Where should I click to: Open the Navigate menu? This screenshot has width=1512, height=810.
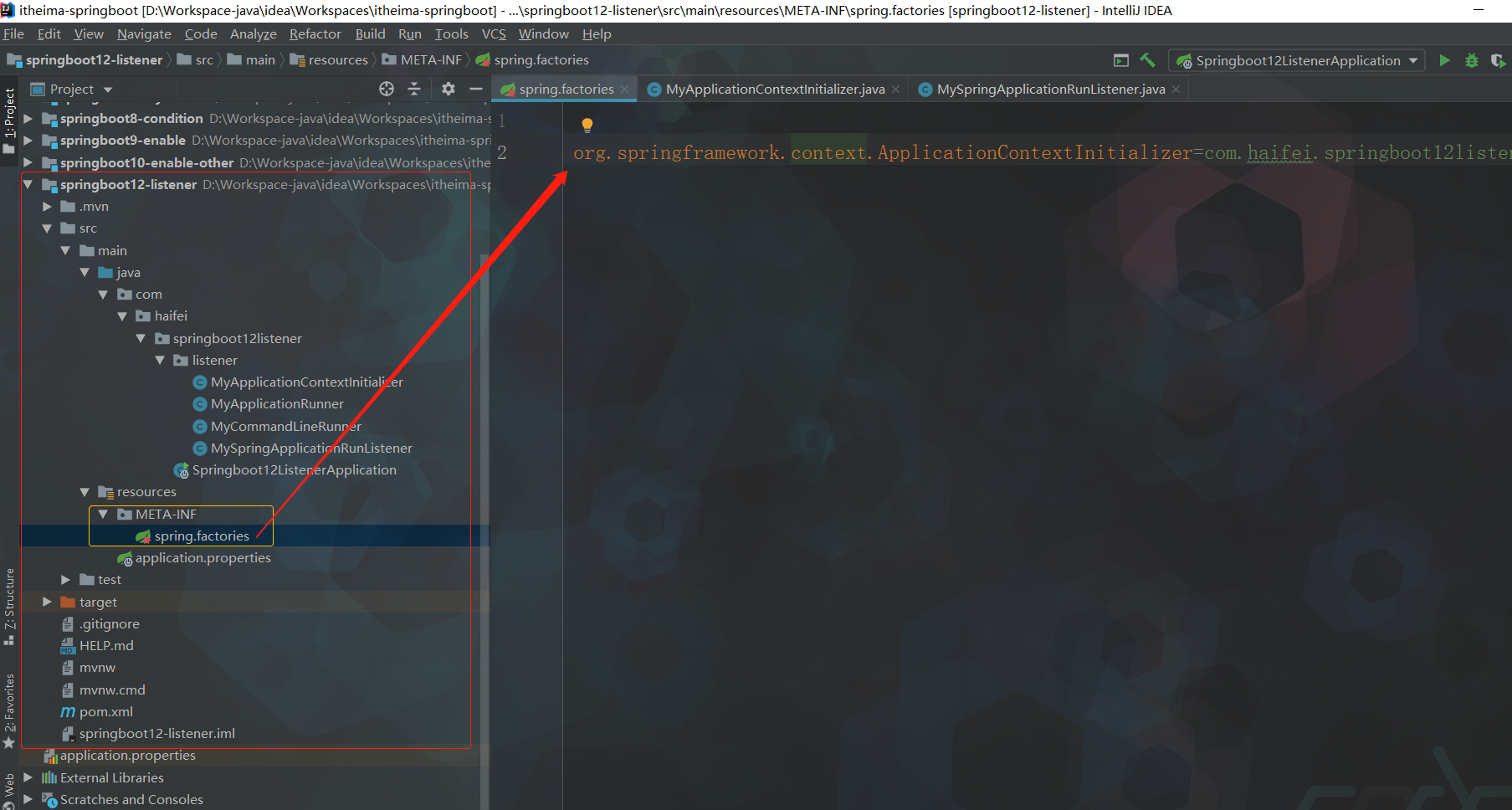pos(144,34)
